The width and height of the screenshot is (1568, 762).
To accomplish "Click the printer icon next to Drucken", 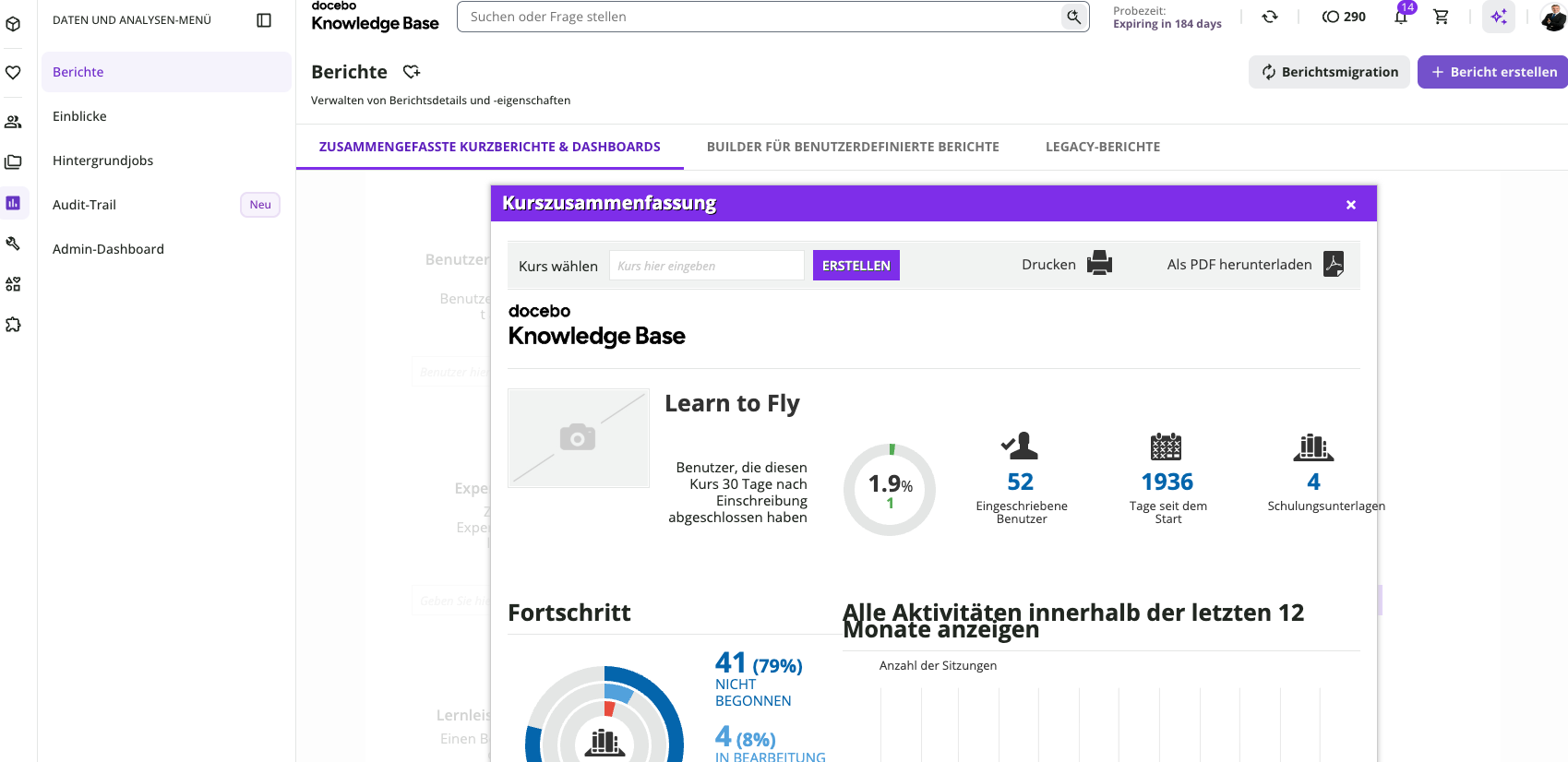I will pyautogui.click(x=1099, y=264).
